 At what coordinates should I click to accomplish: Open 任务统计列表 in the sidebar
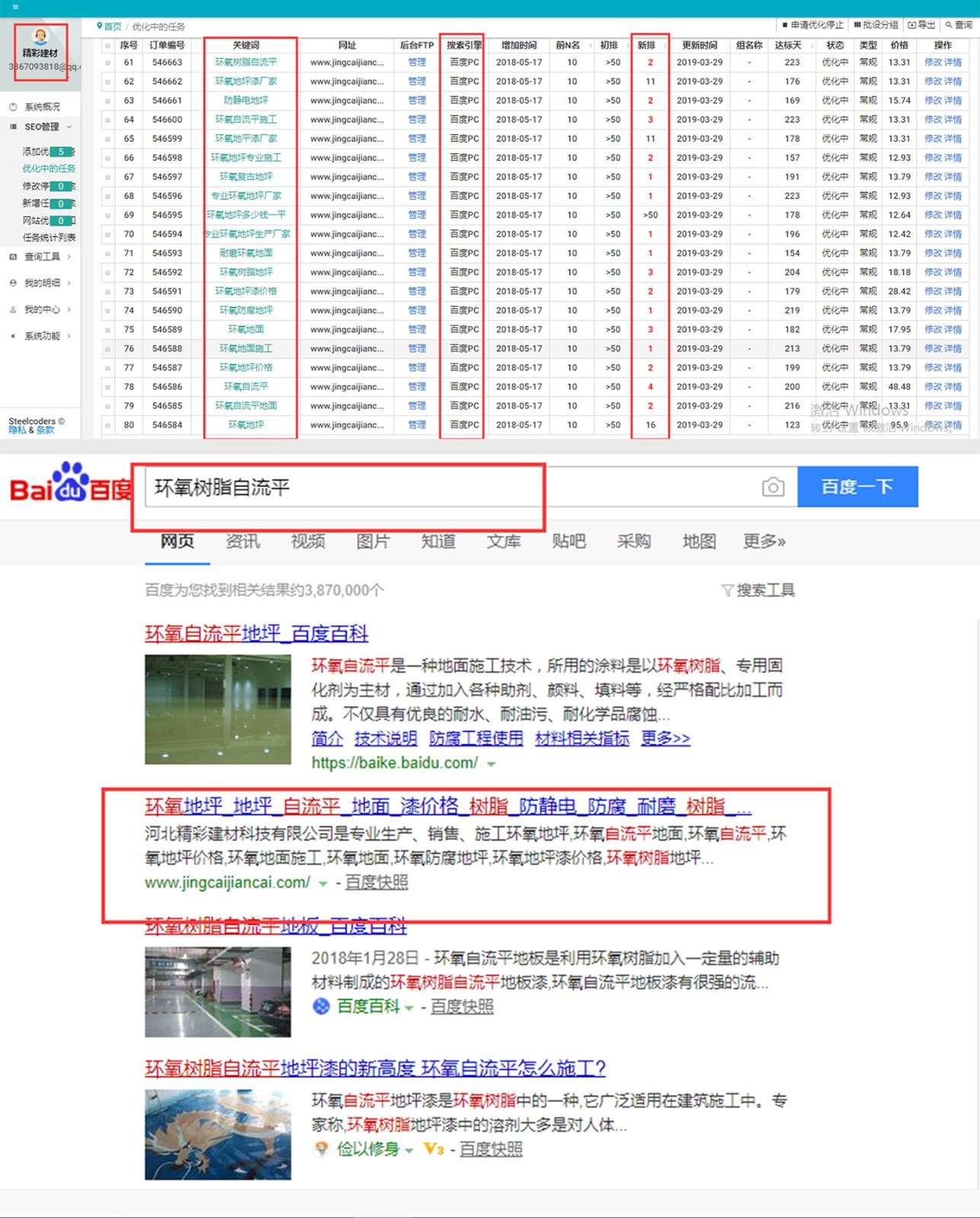[x=49, y=238]
